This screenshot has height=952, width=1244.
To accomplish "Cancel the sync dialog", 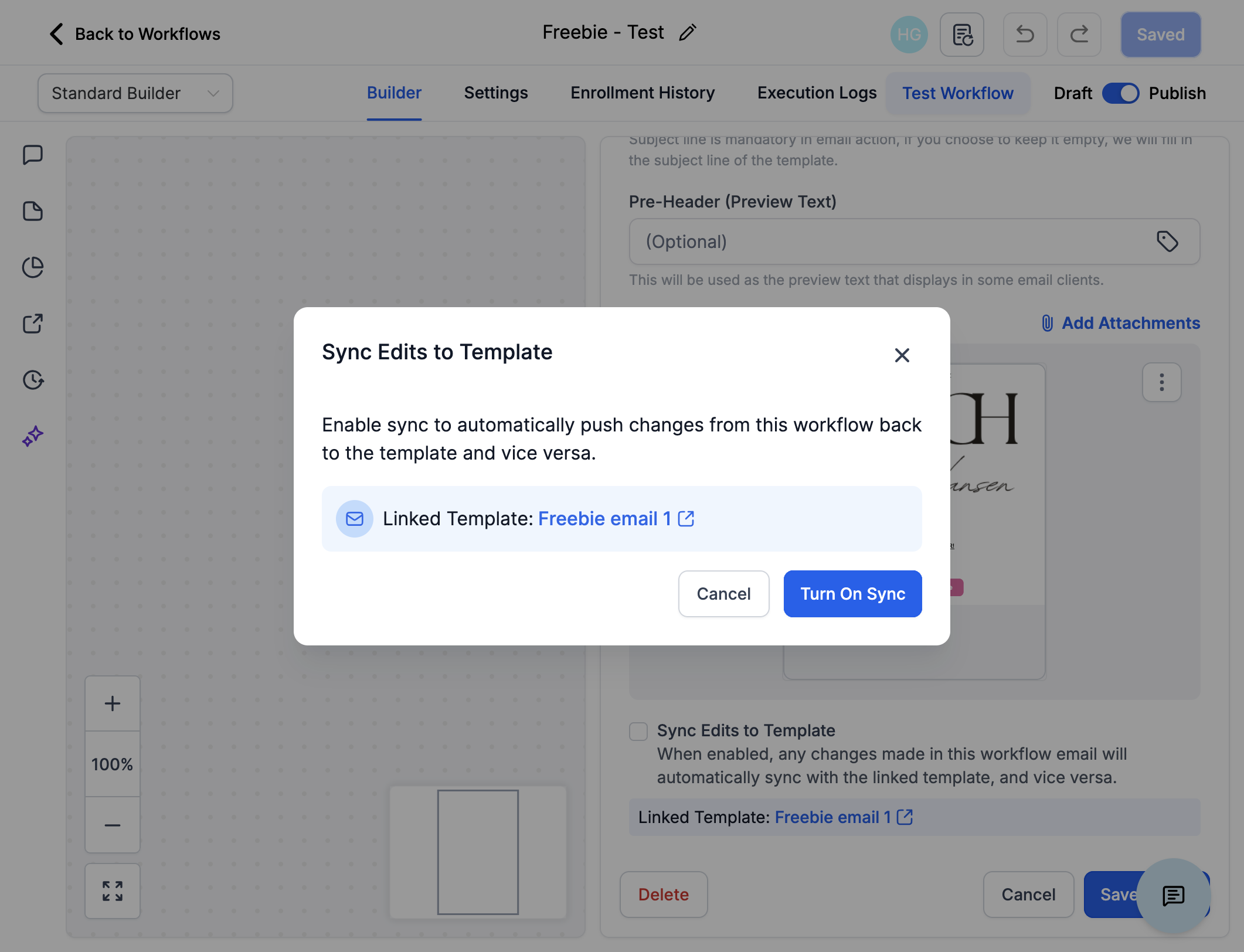I will pos(723,594).
